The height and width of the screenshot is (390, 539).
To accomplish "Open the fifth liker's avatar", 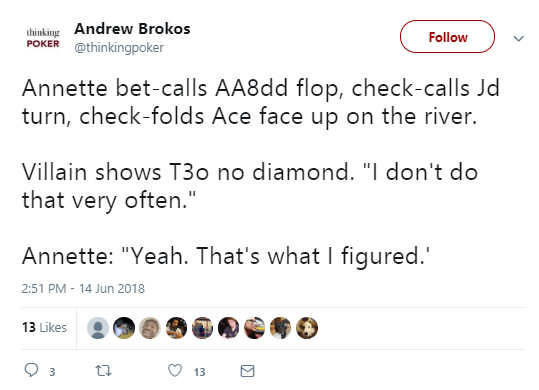I will pos(202,328).
